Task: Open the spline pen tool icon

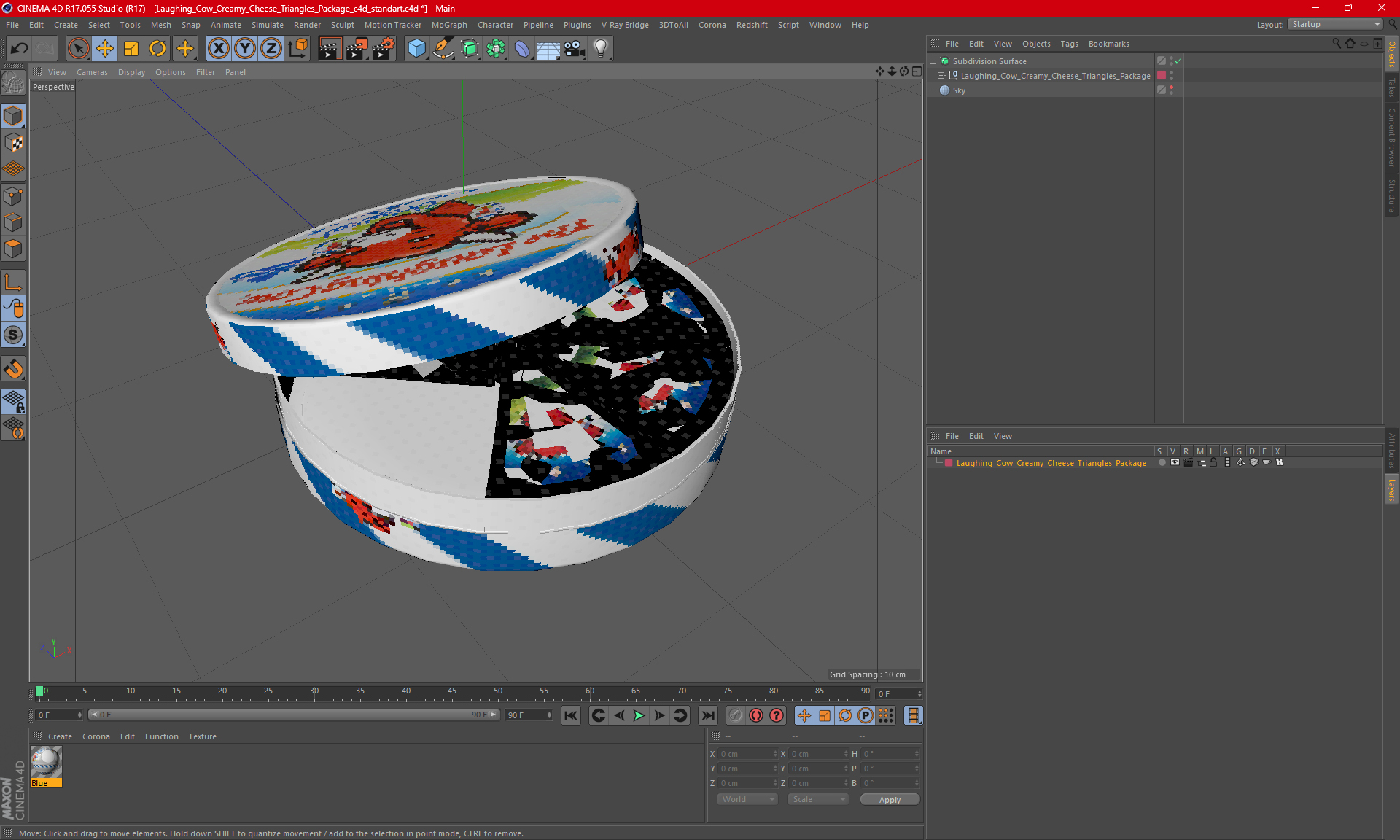Action: point(443,49)
